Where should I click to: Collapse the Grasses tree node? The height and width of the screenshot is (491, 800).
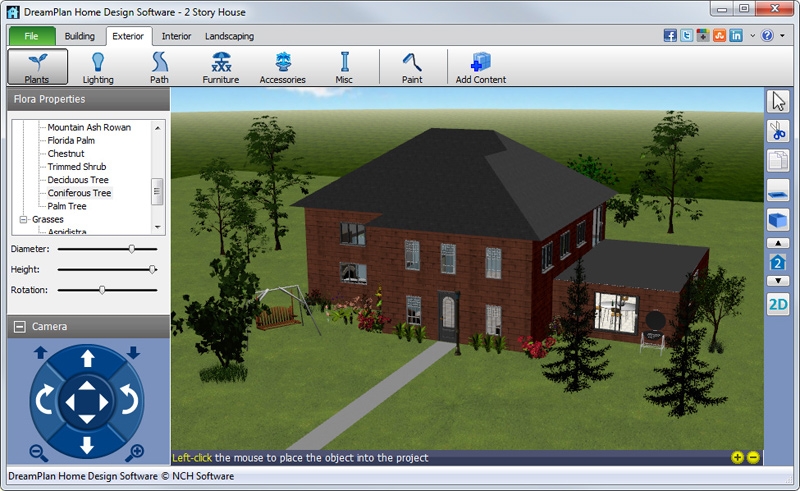click(23, 219)
